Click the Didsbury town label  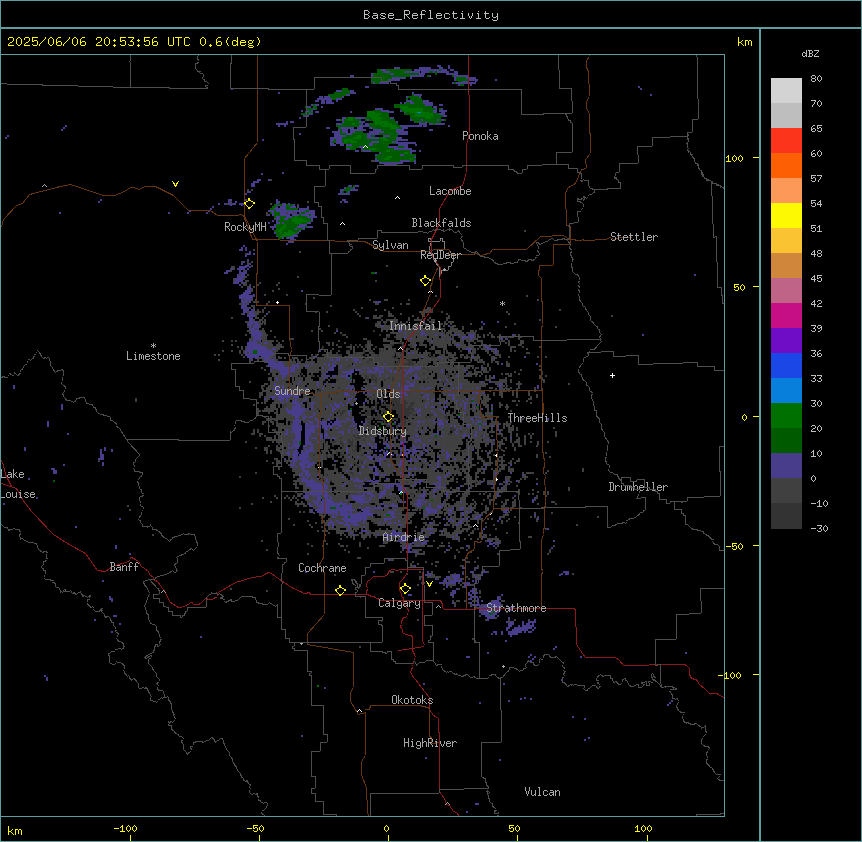pos(383,431)
